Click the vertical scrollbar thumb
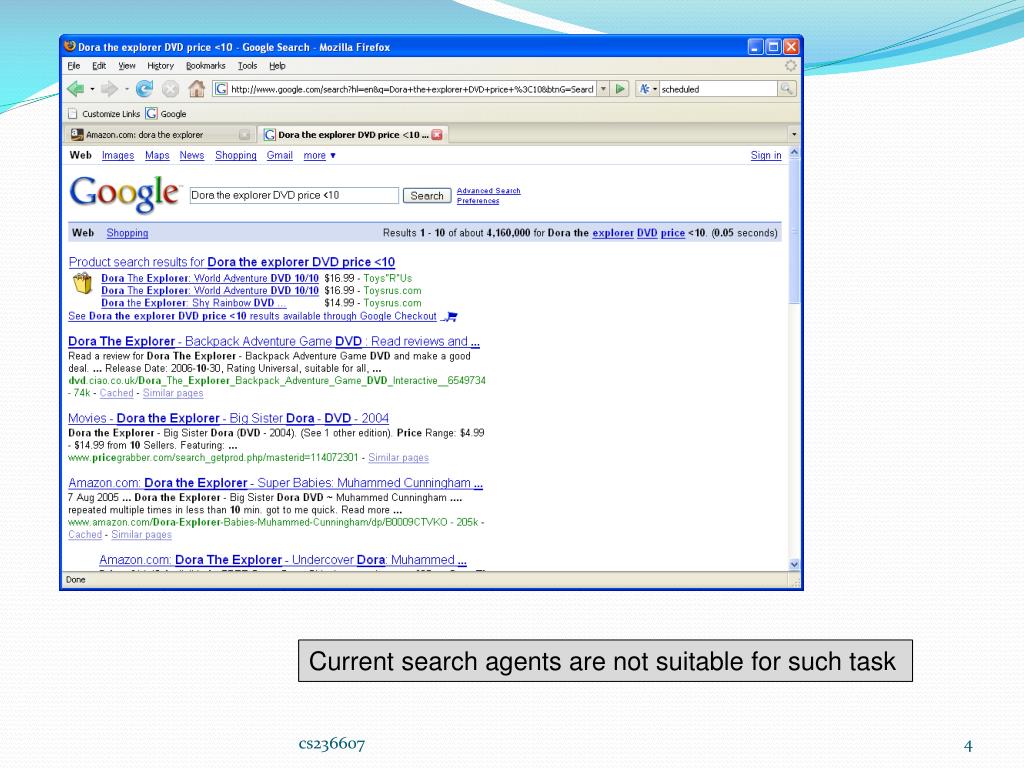The image size is (1024, 768). pyautogui.click(x=794, y=232)
